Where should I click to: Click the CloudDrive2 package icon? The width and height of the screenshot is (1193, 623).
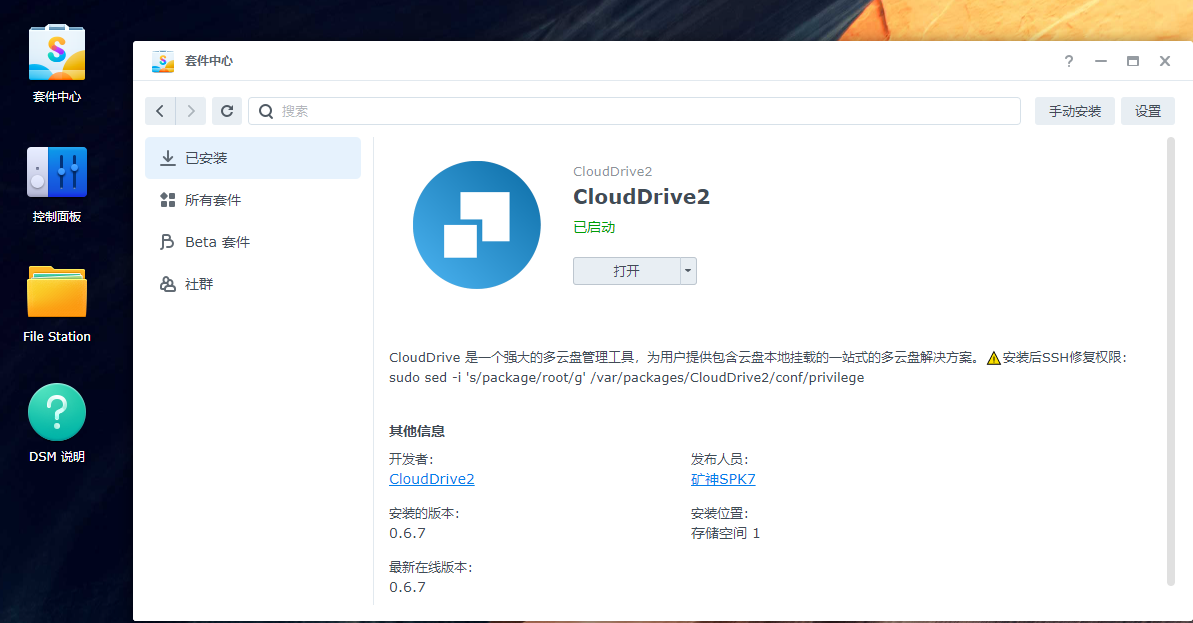click(477, 224)
